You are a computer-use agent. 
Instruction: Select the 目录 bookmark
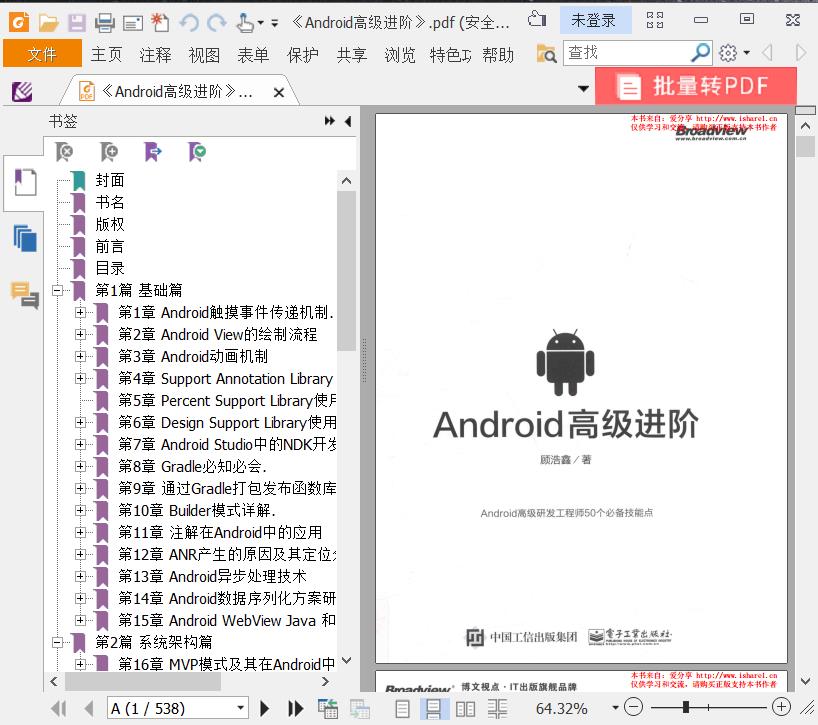click(110, 269)
